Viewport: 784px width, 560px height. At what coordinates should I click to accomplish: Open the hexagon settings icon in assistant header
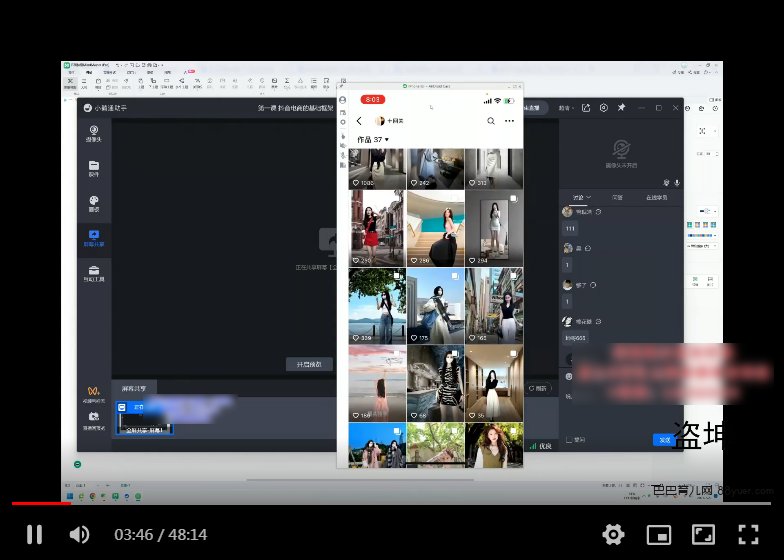click(x=604, y=108)
